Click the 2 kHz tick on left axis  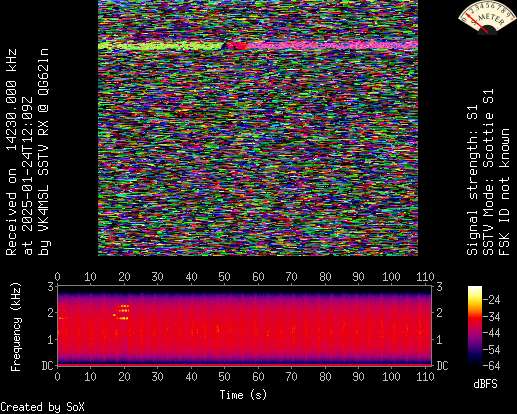tap(50, 313)
